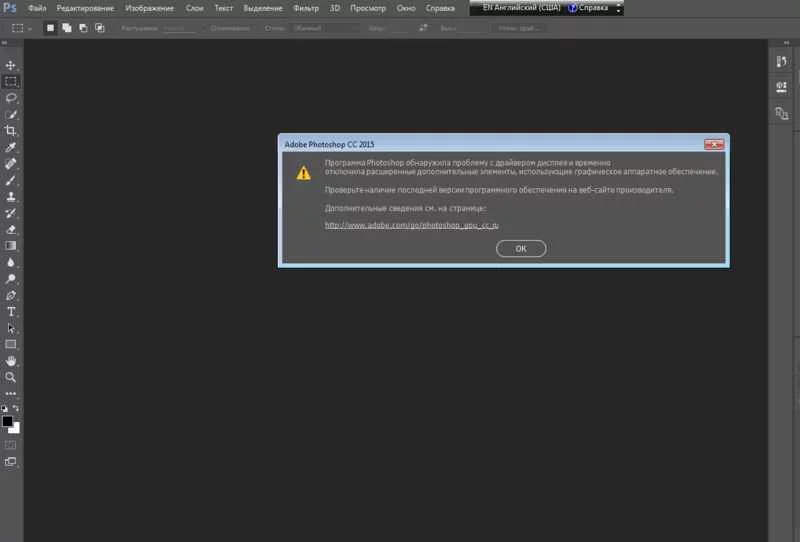Open the 3D menu

tap(335, 8)
